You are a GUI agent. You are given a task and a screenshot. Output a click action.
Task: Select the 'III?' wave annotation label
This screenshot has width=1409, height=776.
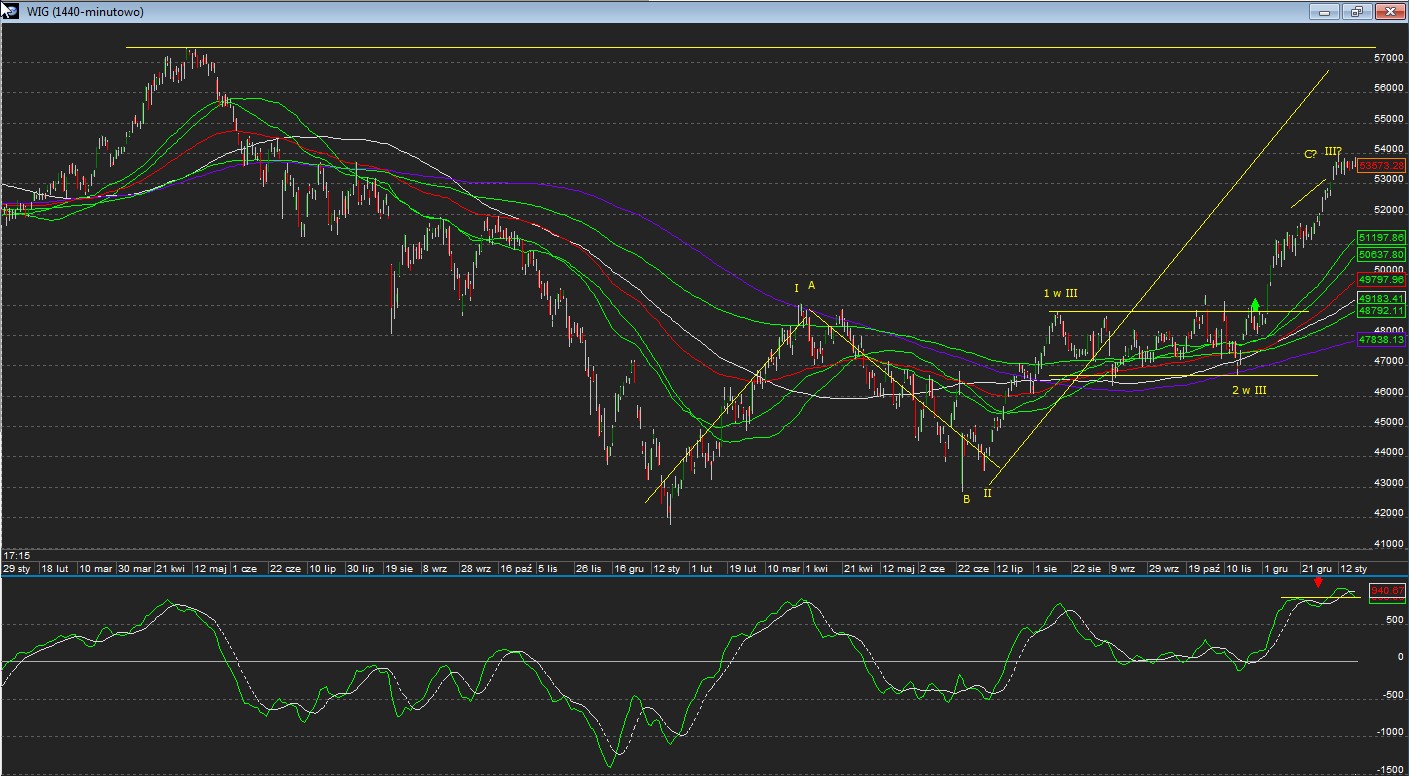click(1333, 151)
